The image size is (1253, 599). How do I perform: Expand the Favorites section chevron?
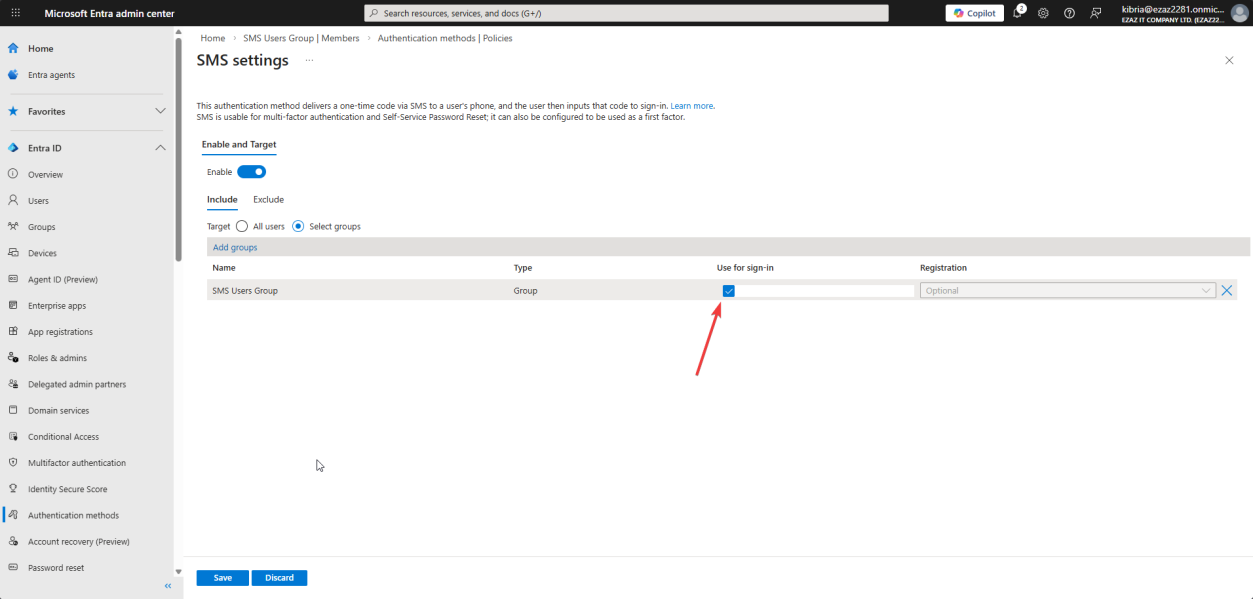tap(160, 111)
